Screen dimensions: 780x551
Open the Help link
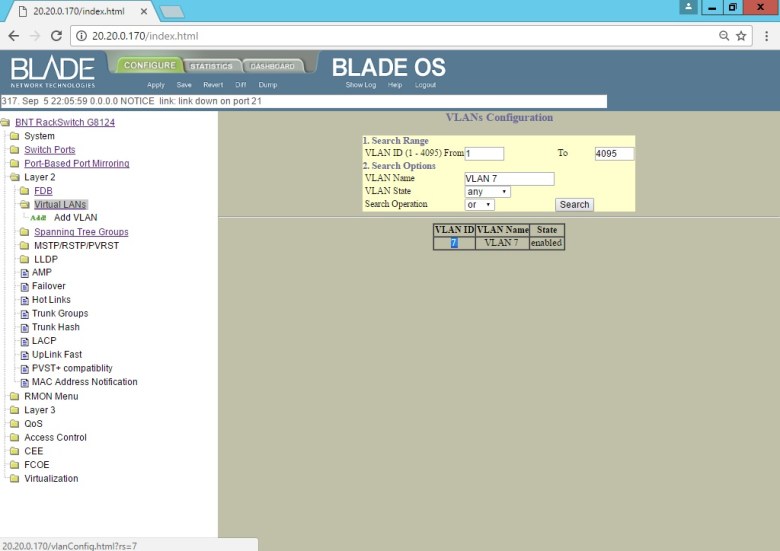point(395,85)
